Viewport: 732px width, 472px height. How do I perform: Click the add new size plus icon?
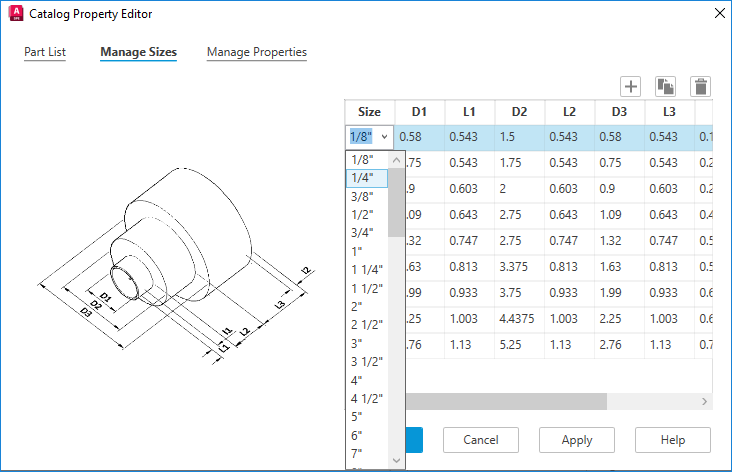point(630,86)
